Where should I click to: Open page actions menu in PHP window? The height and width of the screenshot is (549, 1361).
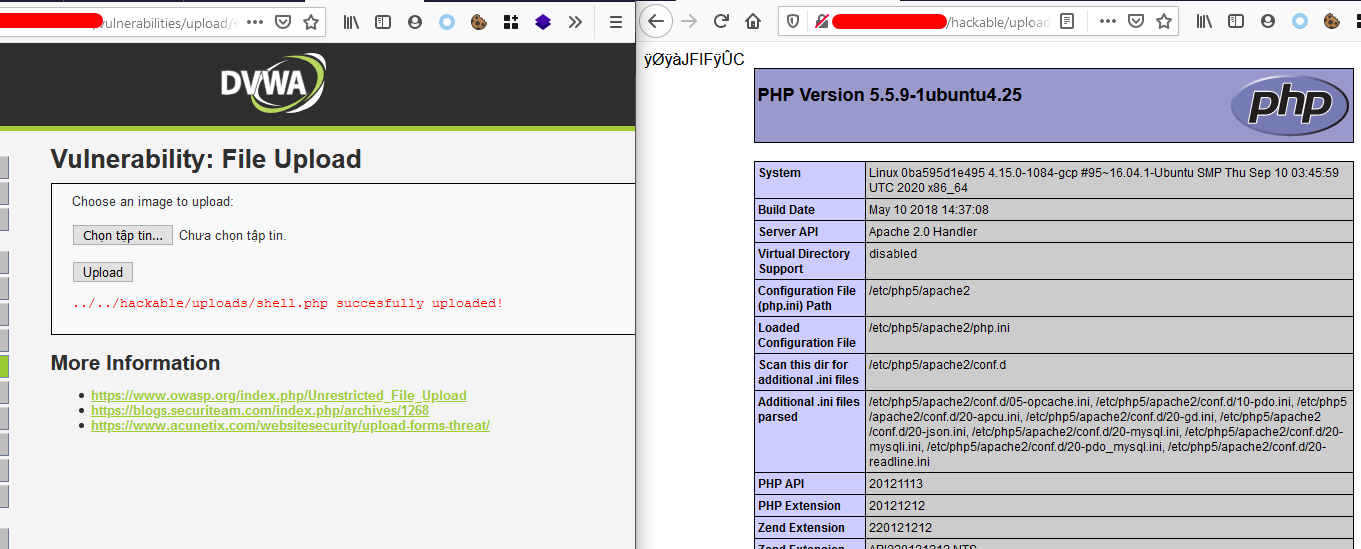1108,21
